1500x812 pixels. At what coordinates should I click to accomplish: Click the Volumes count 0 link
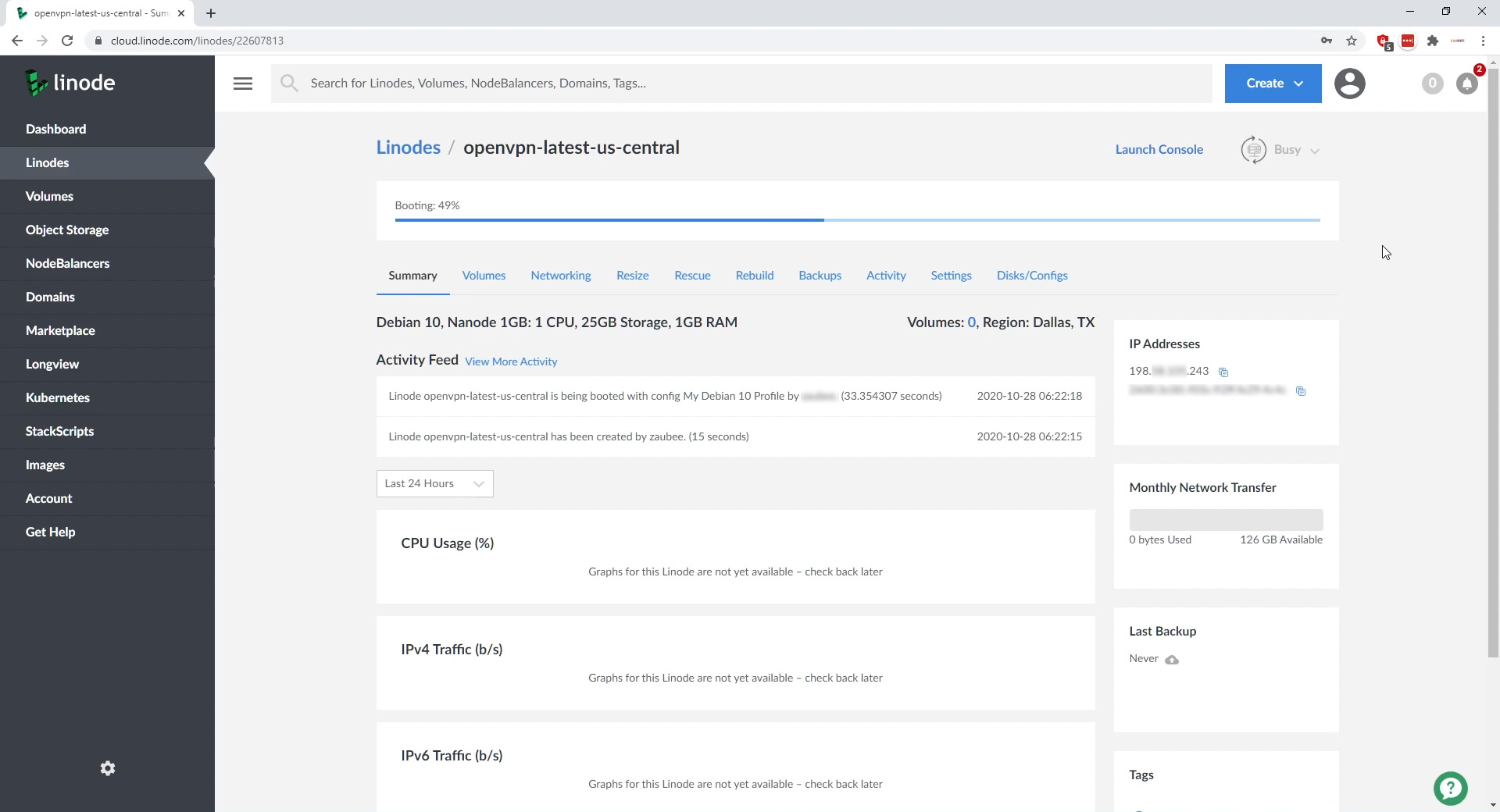(971, 322)
